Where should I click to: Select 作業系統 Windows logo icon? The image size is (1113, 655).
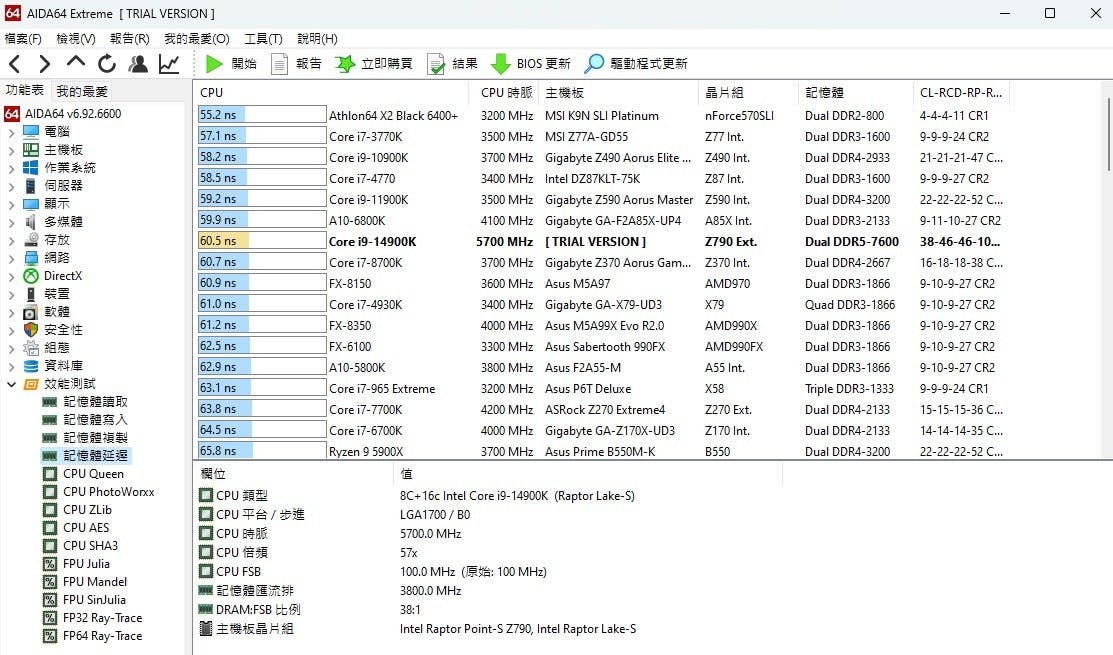coord(31,167)
